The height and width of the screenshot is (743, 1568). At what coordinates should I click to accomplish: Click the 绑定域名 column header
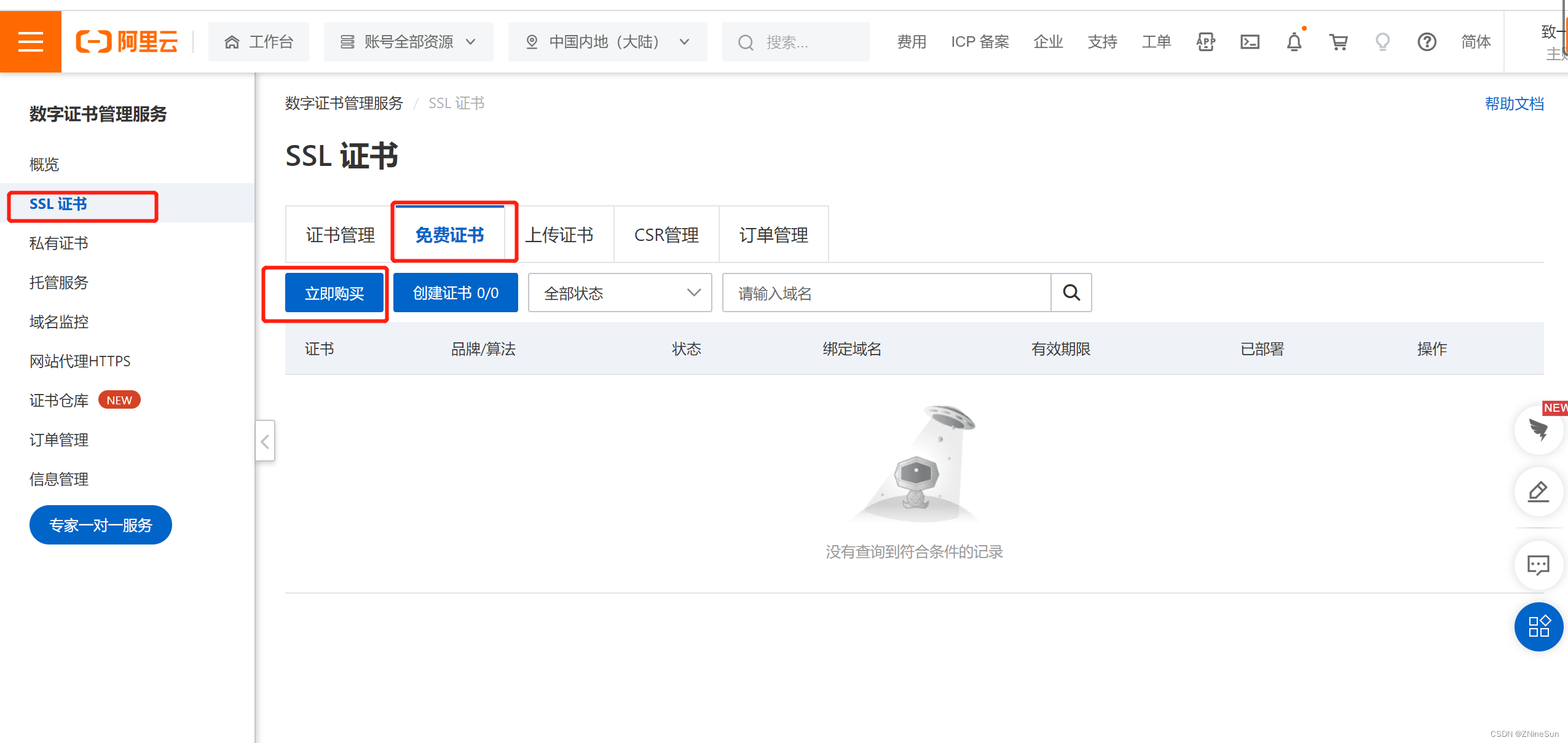(852, 349)
